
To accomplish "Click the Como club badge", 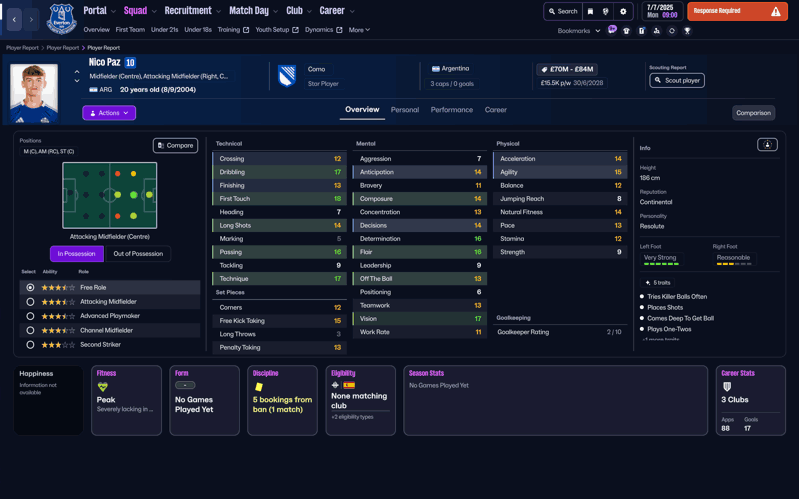I will [x=287, y=76].
